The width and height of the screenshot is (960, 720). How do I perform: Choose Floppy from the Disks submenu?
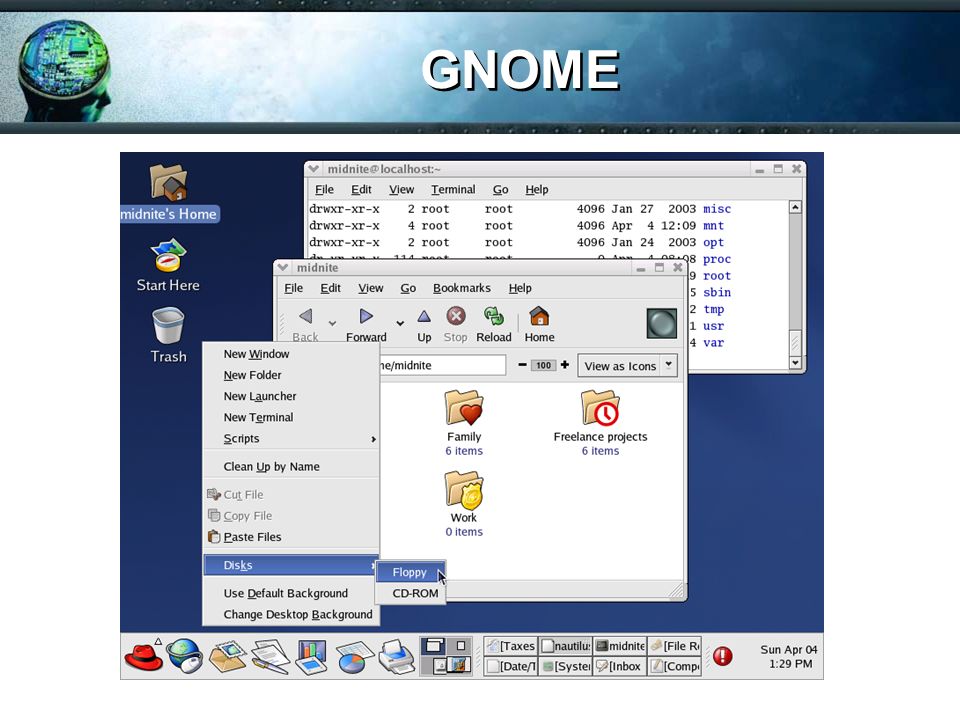tap(410, 572)
